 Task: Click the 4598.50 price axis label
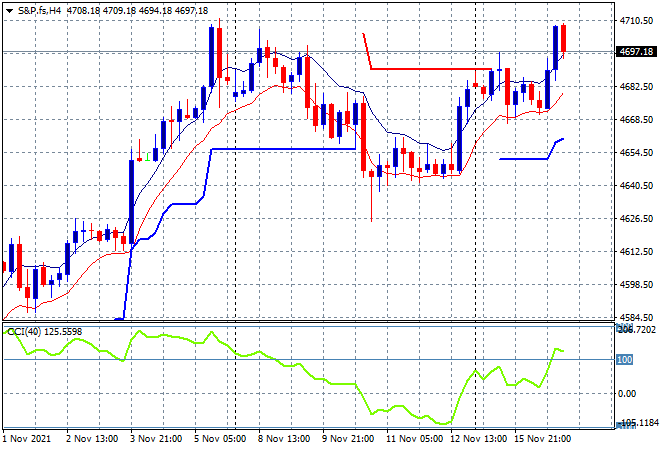click(x=636, y=285)
